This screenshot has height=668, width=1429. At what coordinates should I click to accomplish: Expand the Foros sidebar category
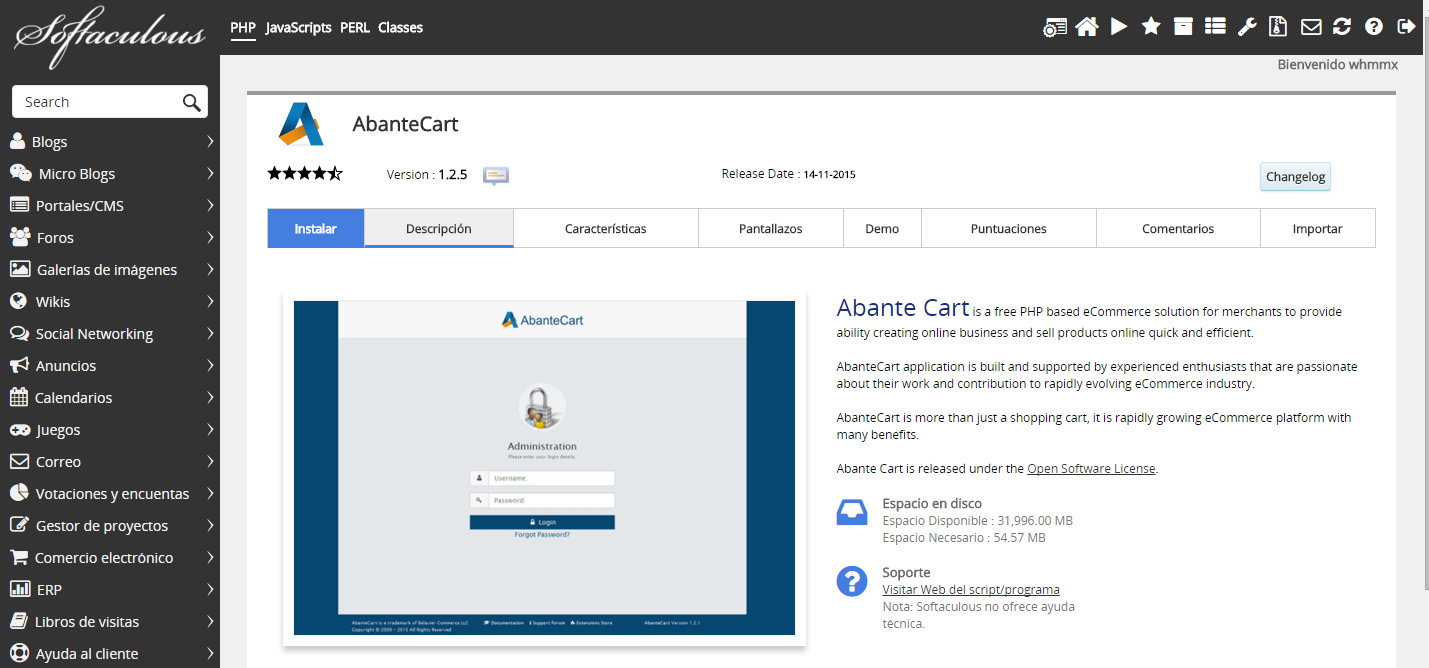(x=110, y=238)
